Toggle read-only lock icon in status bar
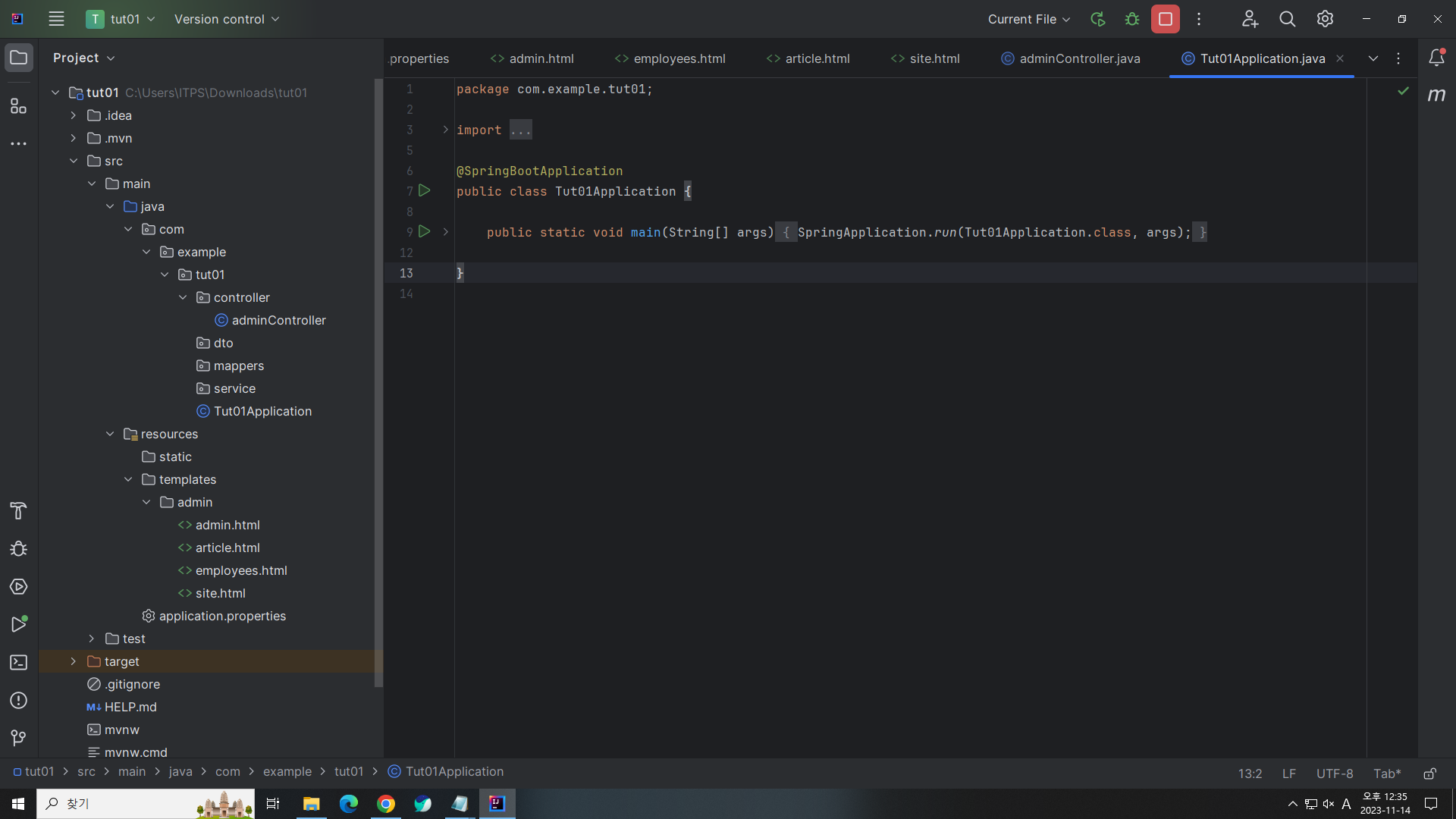Image resolution: width=1456 pixels, height=819 pixels. [1429, 773]
